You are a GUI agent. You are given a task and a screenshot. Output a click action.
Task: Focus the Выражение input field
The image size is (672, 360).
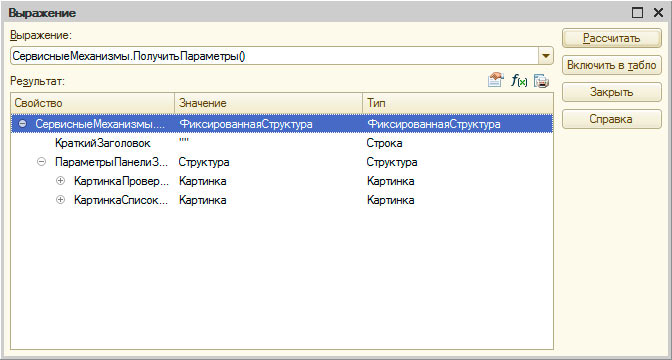275,56
